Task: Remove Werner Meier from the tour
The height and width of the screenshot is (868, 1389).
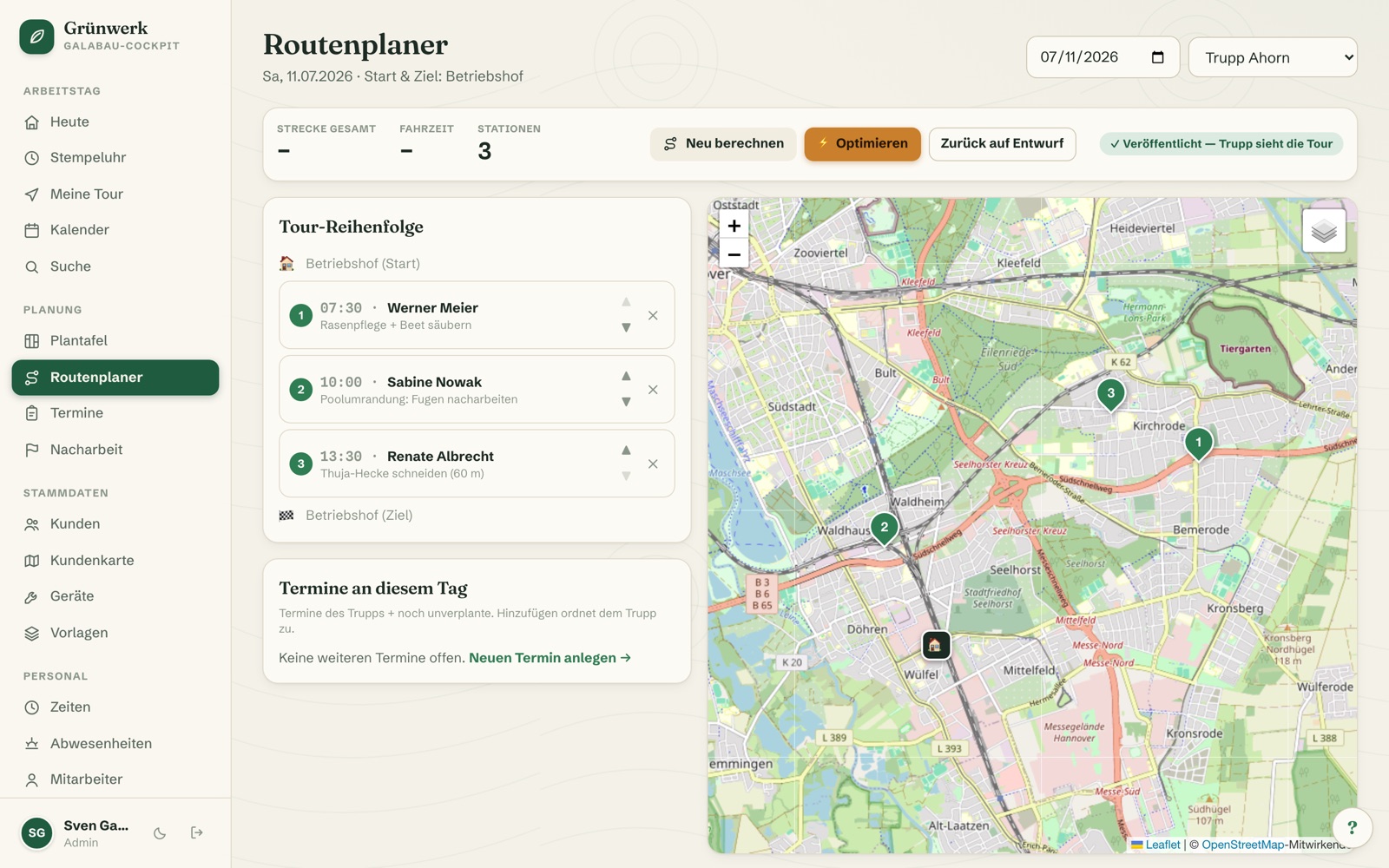Action: (653, 315)
